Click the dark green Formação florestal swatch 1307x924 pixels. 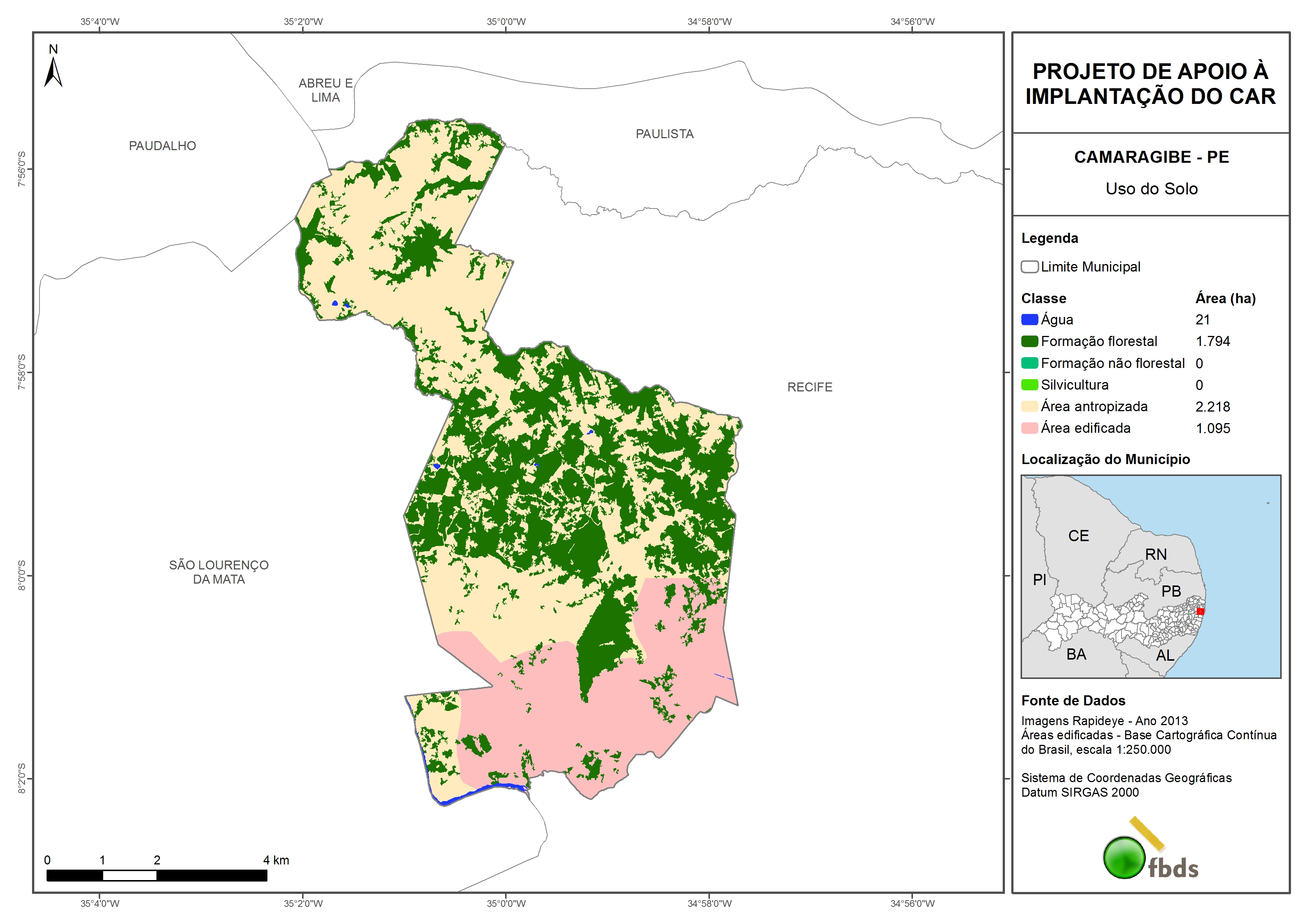coord(1029,342)
